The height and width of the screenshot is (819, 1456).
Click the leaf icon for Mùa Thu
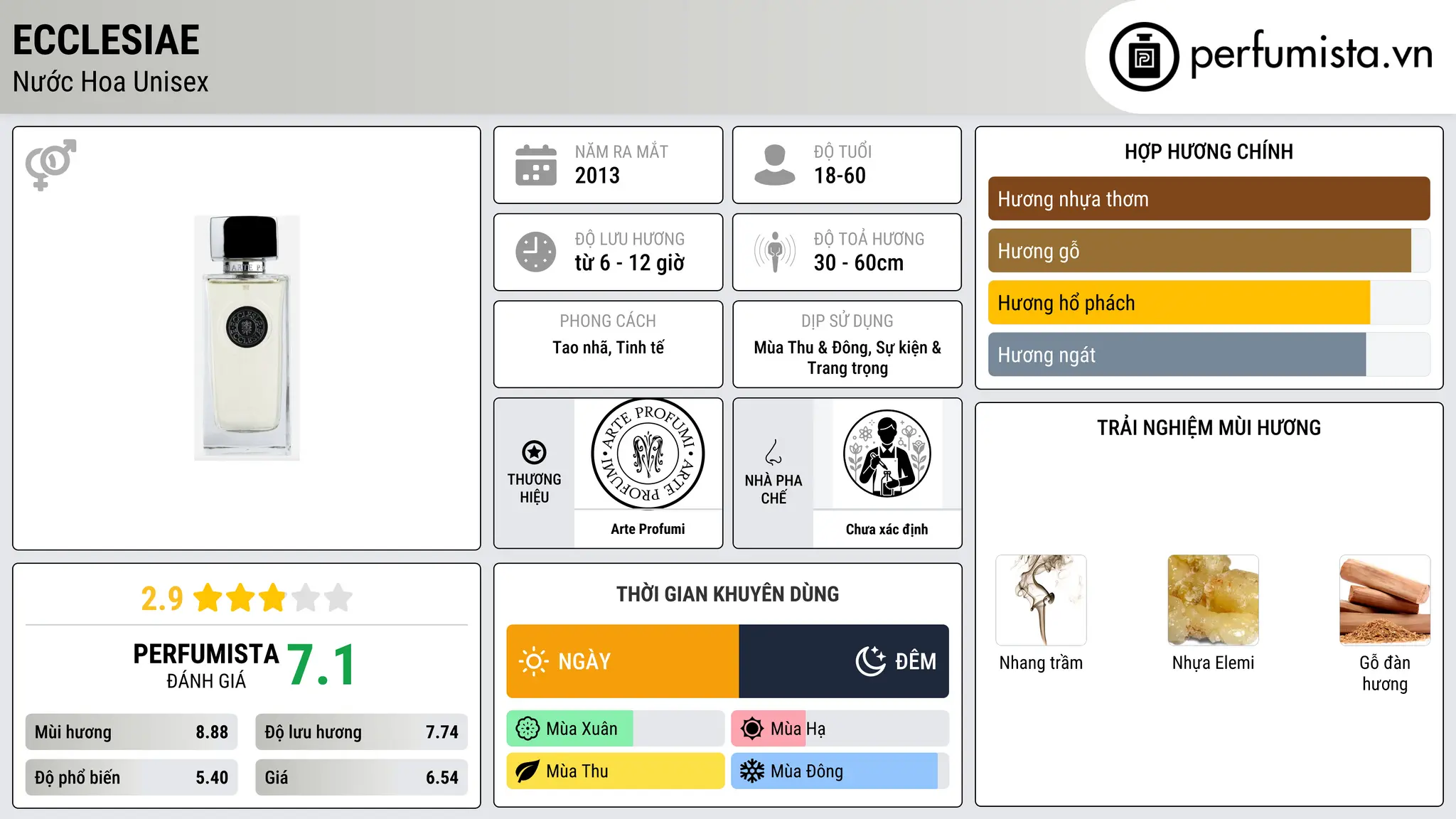[528, 771]
